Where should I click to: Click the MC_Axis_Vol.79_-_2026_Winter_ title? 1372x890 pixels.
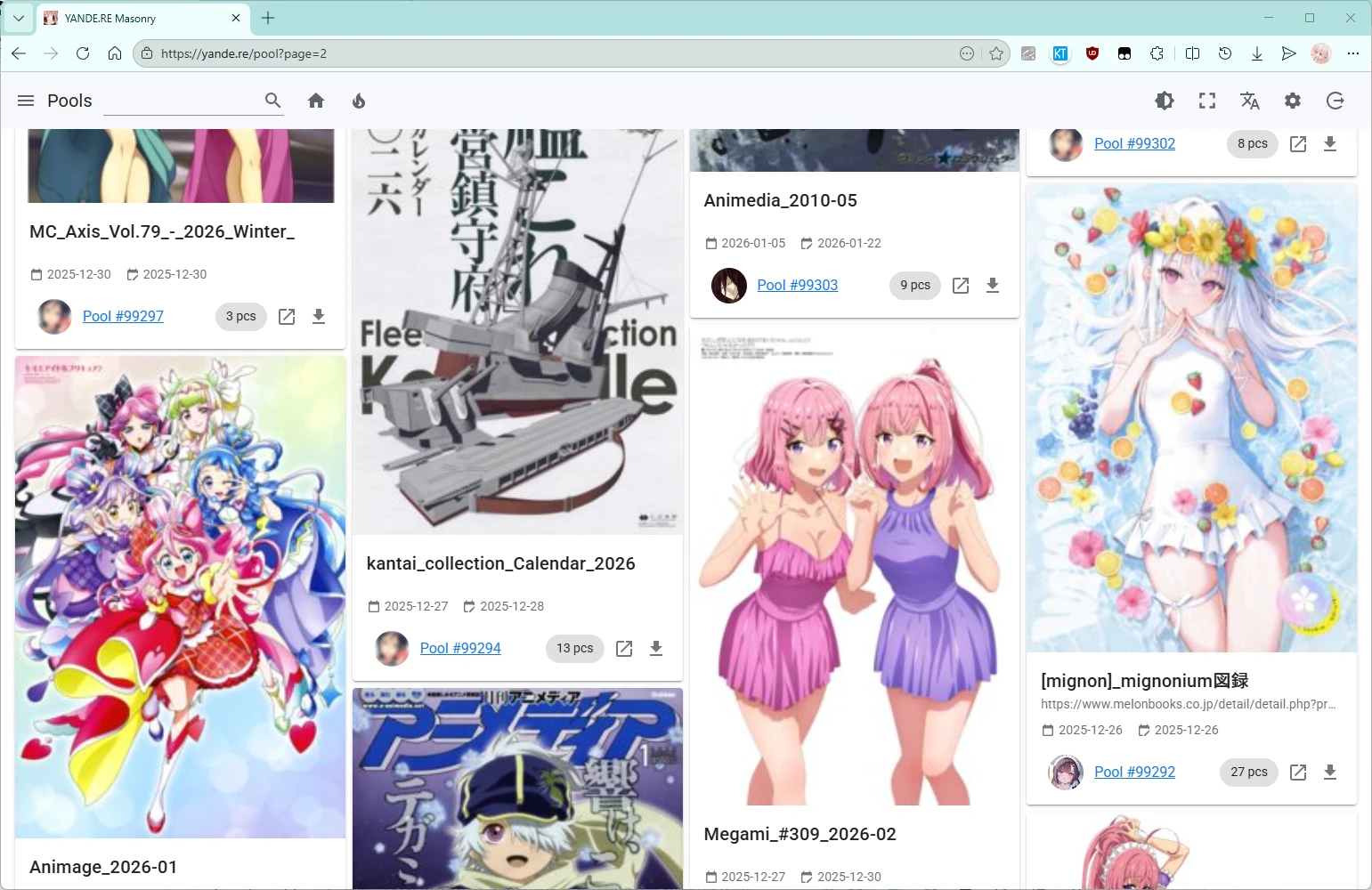click(162, 231)
